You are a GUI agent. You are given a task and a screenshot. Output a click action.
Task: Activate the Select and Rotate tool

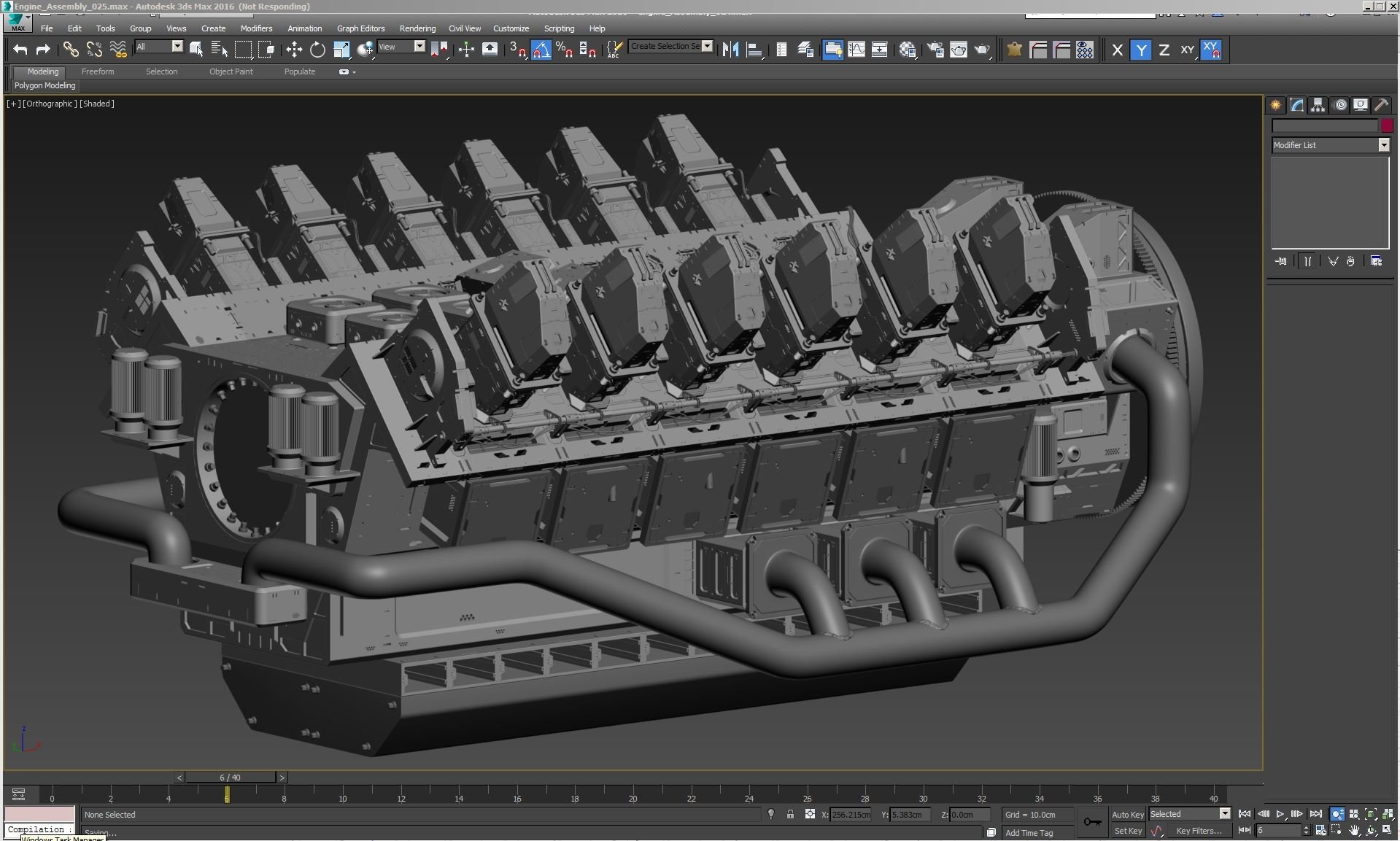click(317, 50)
